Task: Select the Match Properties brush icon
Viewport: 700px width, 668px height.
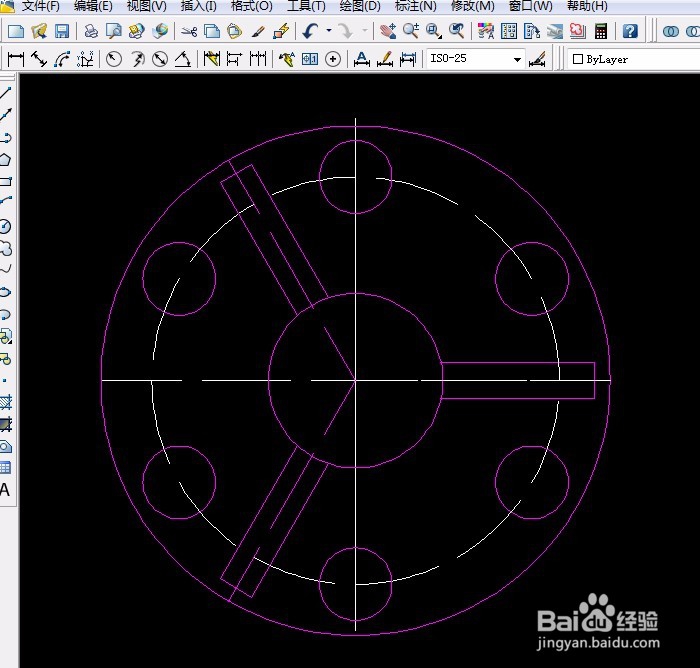Action: pyautogui.click(x=258, y=31)
